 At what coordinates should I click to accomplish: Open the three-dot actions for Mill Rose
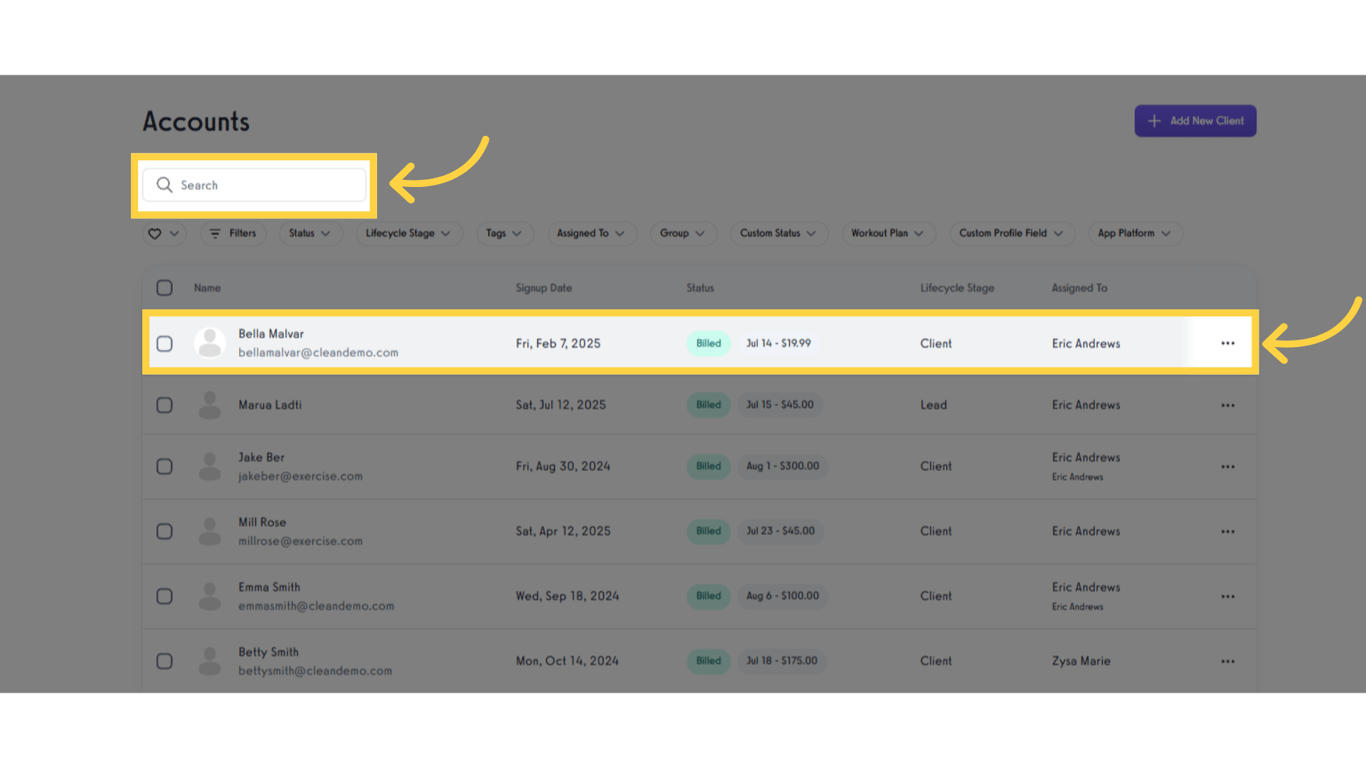pyautogui.click(x=1227, y=531)
